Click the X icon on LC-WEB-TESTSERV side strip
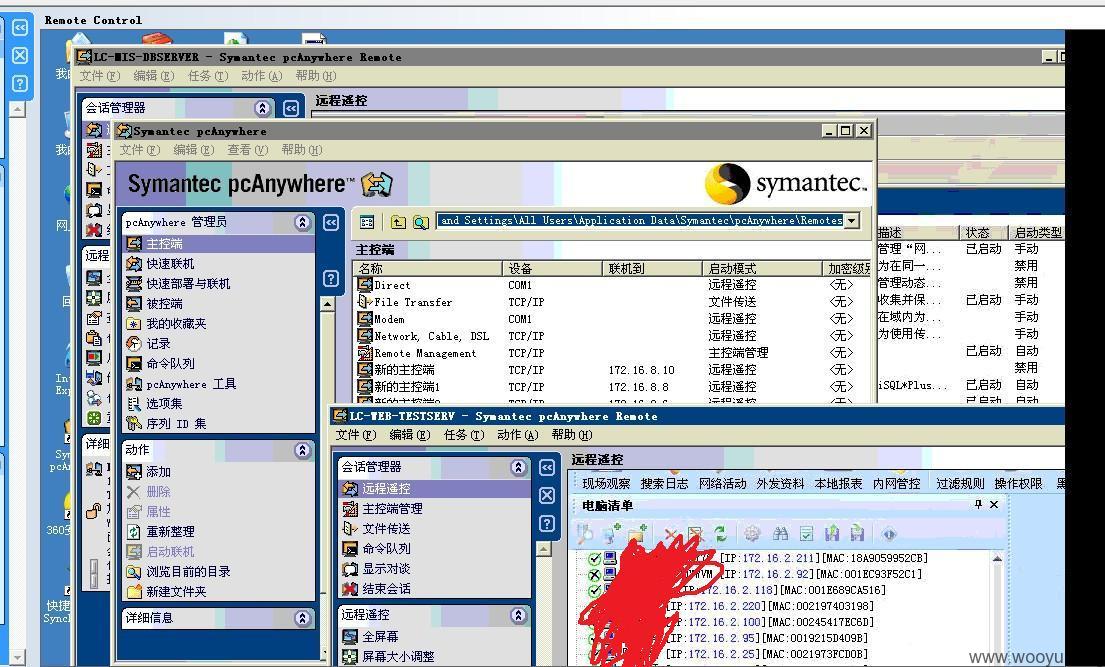The height and width of the screenshot is (667, 1105). point(546,495)
